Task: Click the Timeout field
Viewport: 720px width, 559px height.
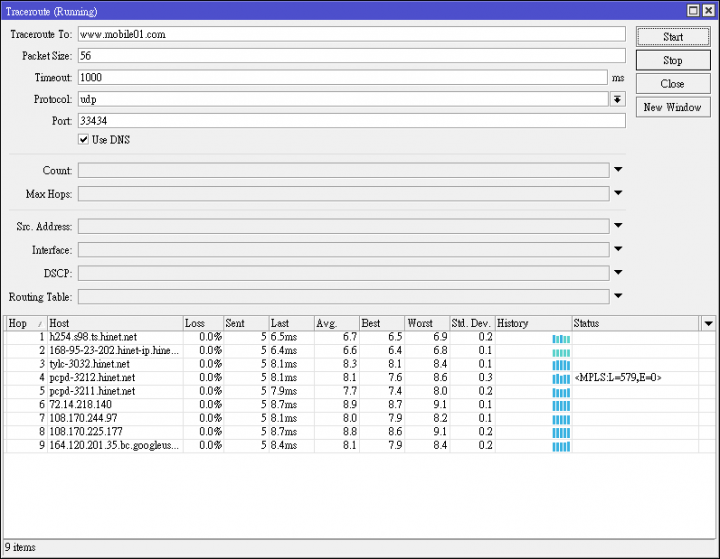Action: (343, 77)
